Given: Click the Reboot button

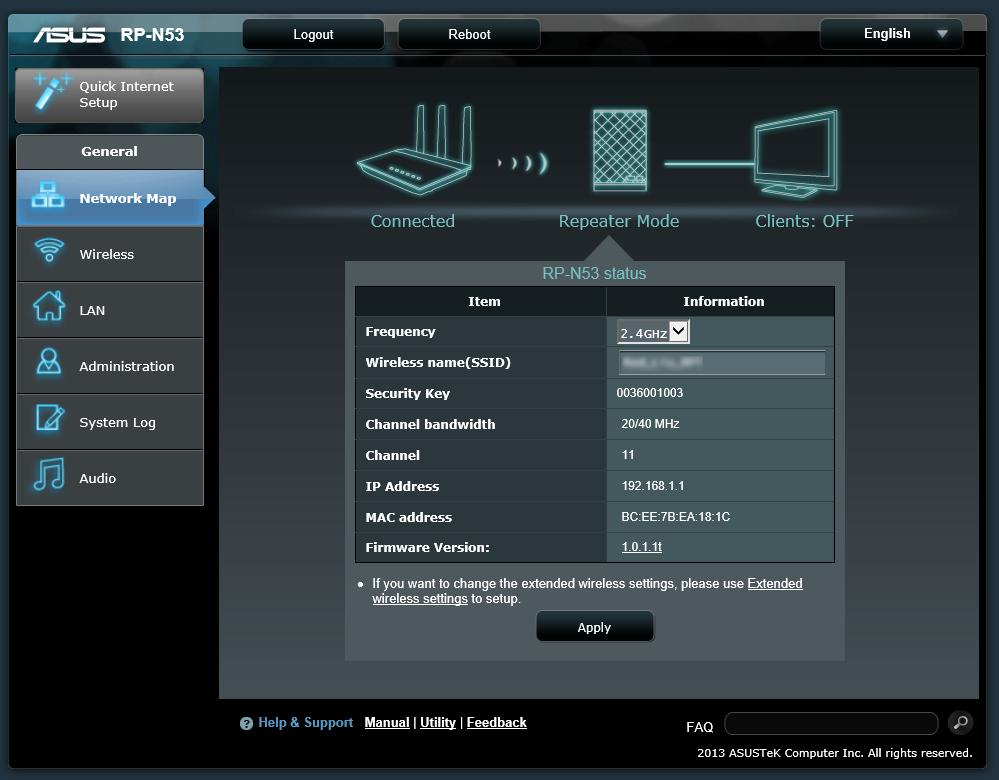Looking at the screenshot, I should click(x=469, y=34).
